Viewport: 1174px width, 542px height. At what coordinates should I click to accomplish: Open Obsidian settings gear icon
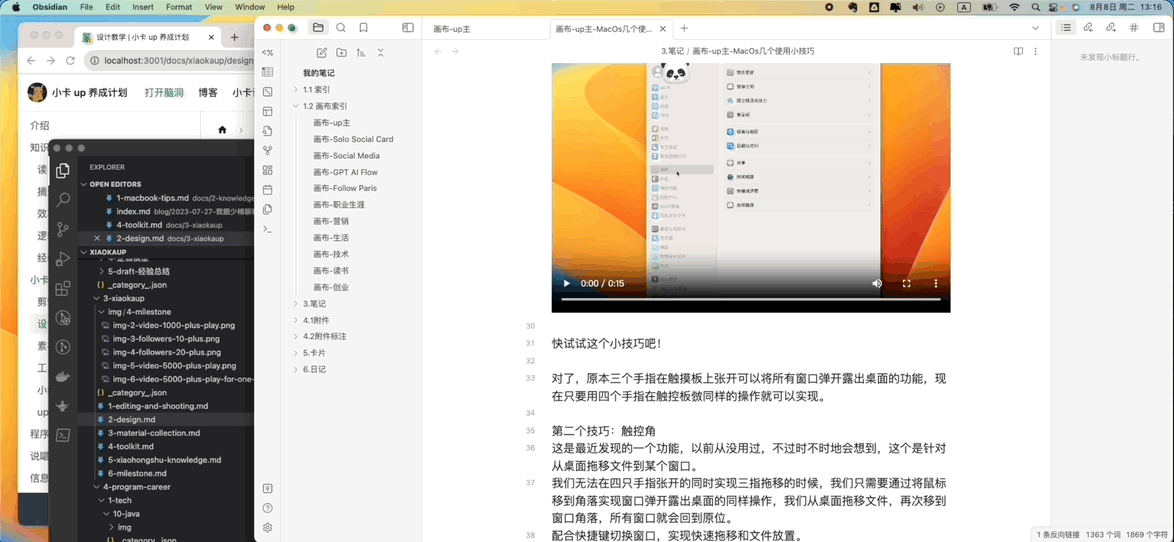tap(267, 527)
